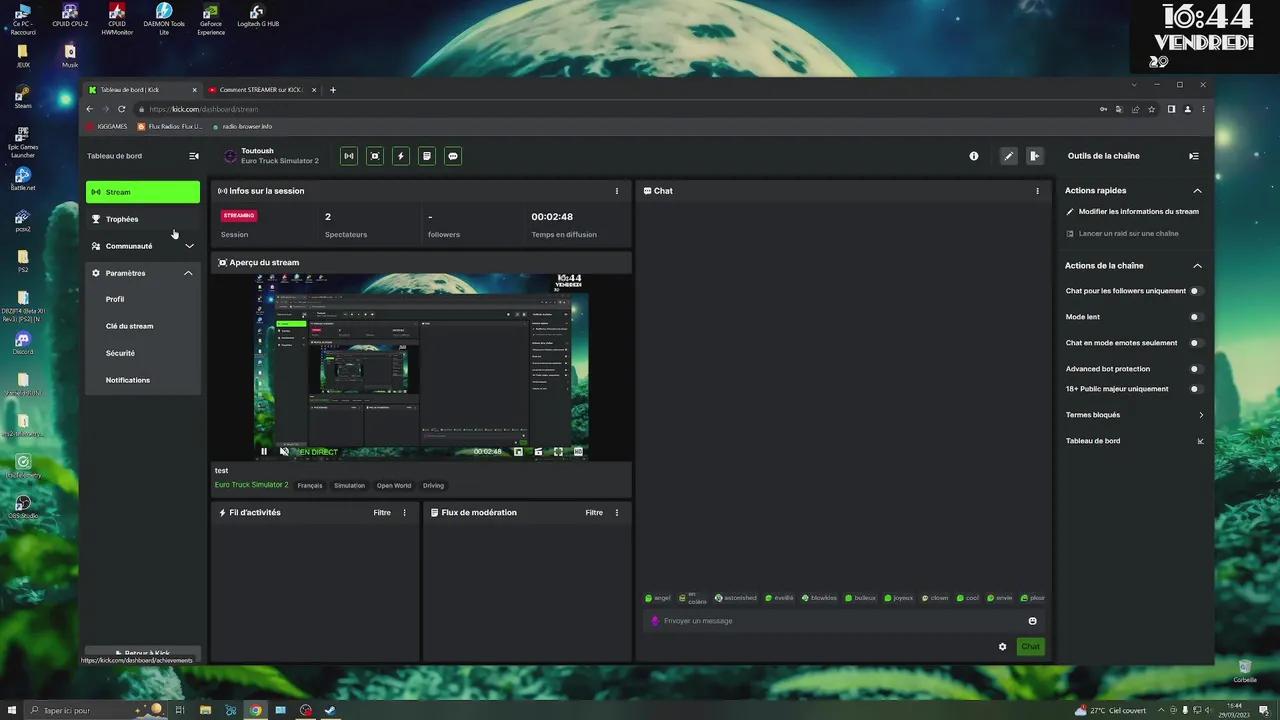Open the Toutoush channel avatar
Image resolution: width=1280 pixels, height=720 pixels.
230,156
